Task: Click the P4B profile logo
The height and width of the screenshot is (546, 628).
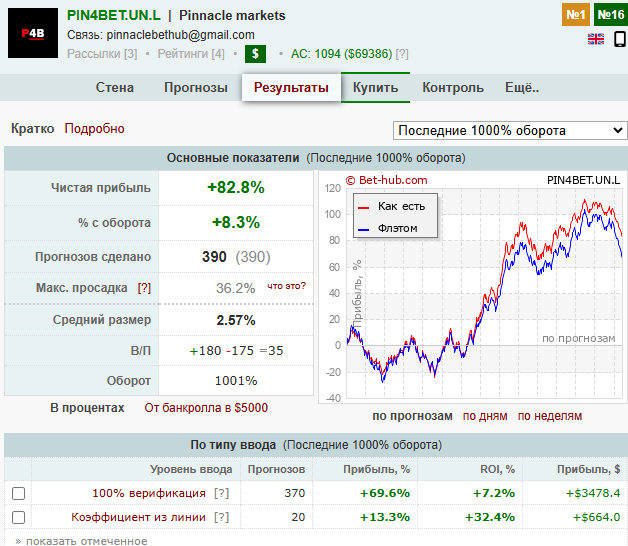Action: pos(33,33)
